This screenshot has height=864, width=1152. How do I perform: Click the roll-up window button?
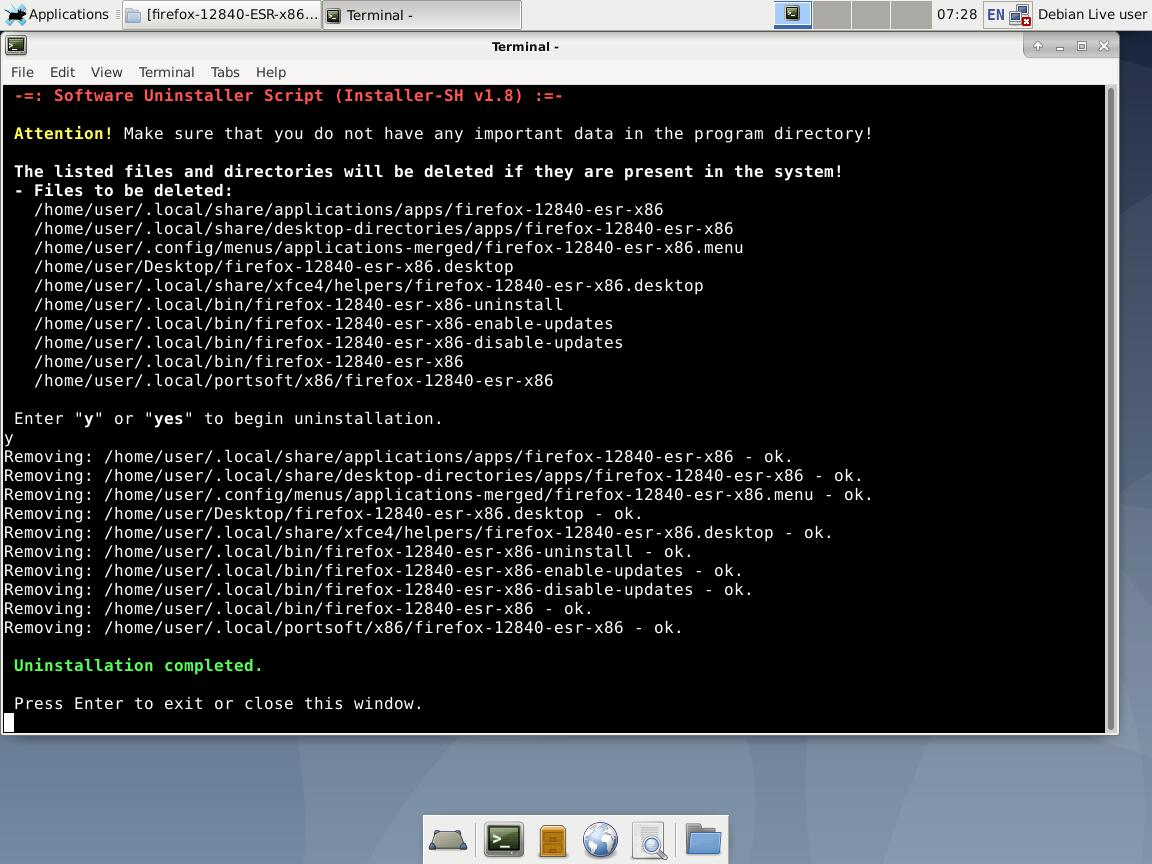click(x=1037, y=46)
